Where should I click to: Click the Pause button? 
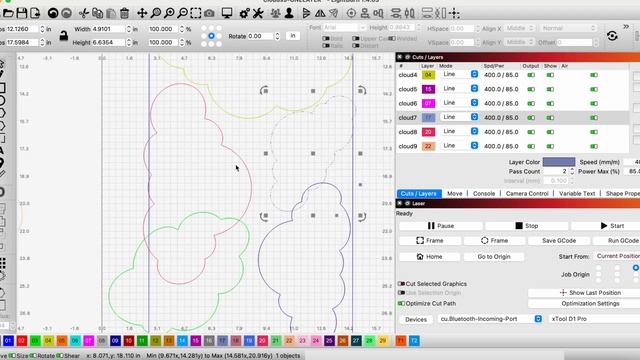point(440,226)
